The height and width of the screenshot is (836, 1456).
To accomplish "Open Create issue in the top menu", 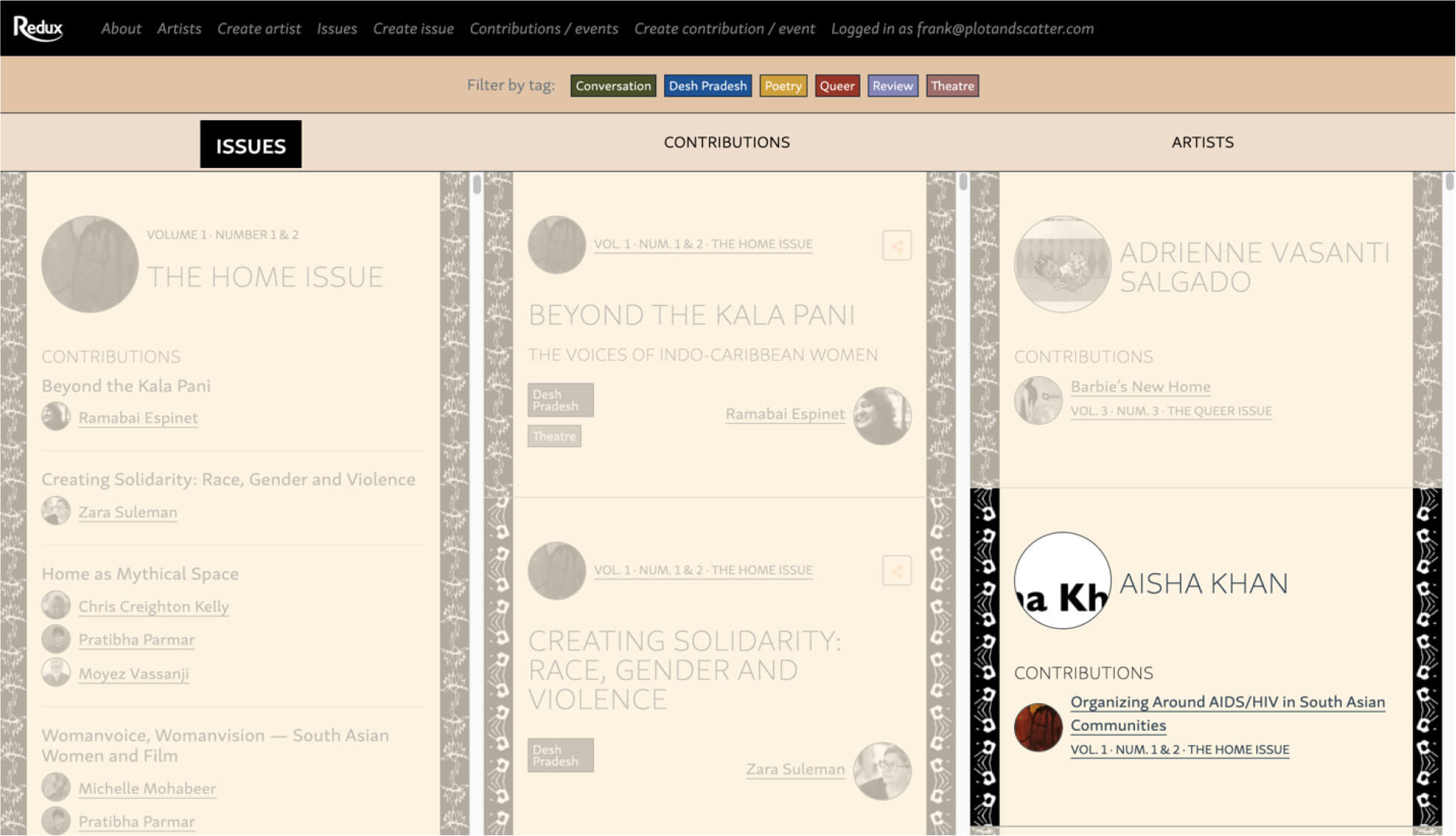I will tap(413, 28).
